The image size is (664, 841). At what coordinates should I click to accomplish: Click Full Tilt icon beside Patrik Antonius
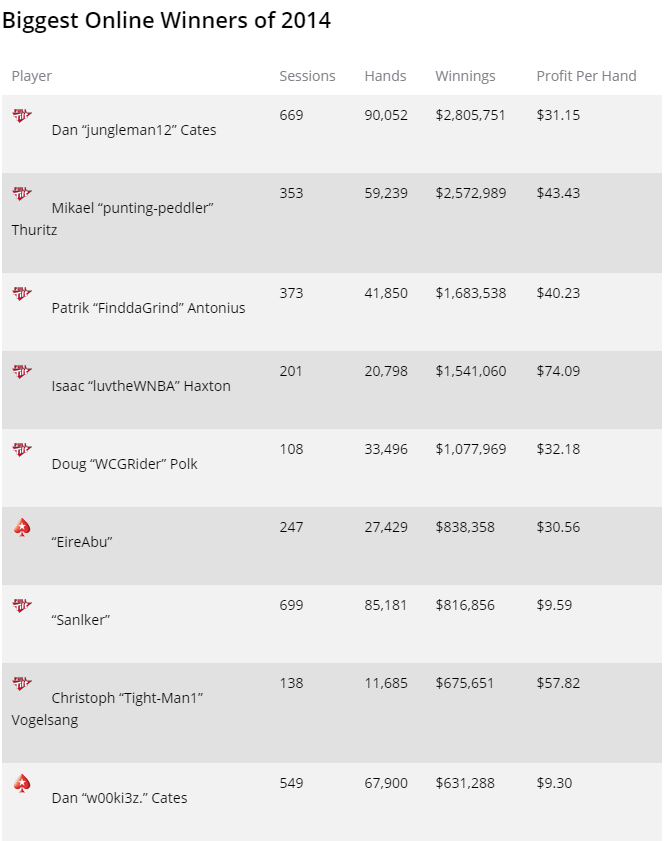(22, 293)
